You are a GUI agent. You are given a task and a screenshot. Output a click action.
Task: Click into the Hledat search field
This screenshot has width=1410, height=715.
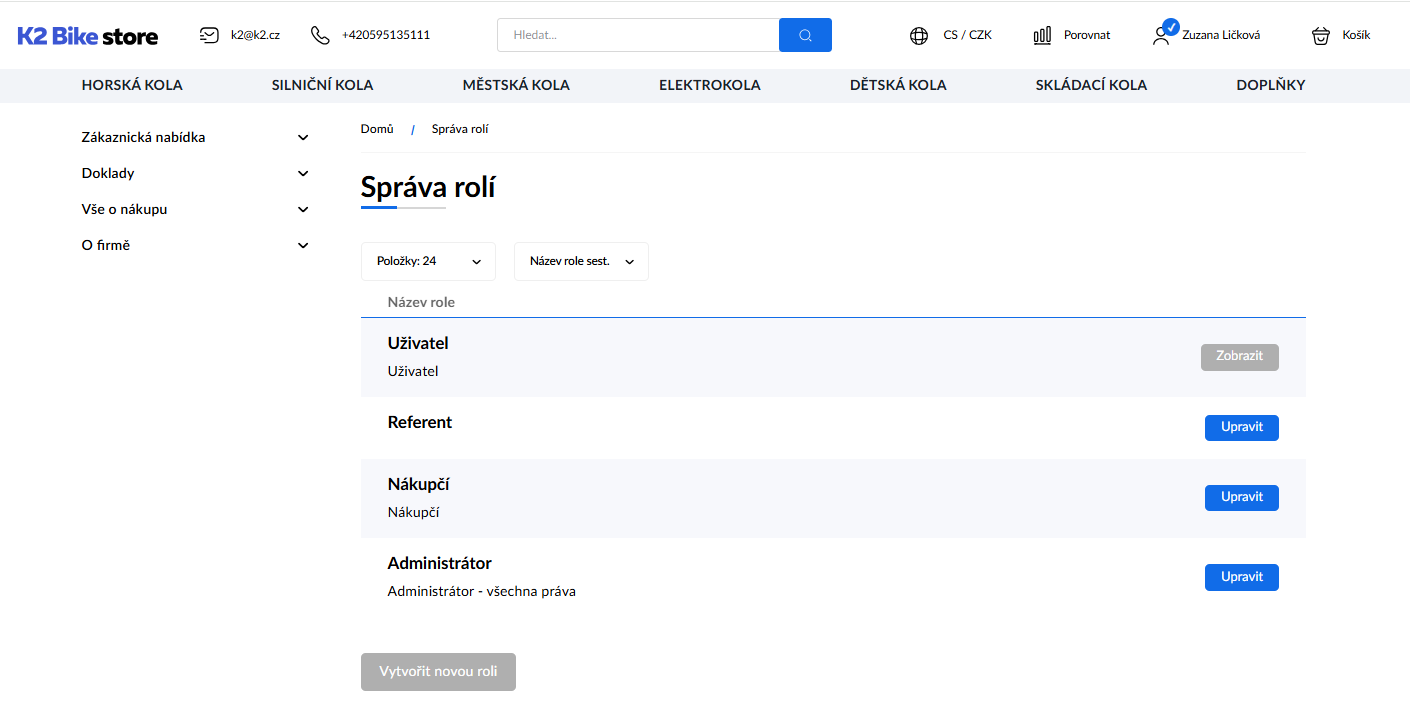[638, 35]
